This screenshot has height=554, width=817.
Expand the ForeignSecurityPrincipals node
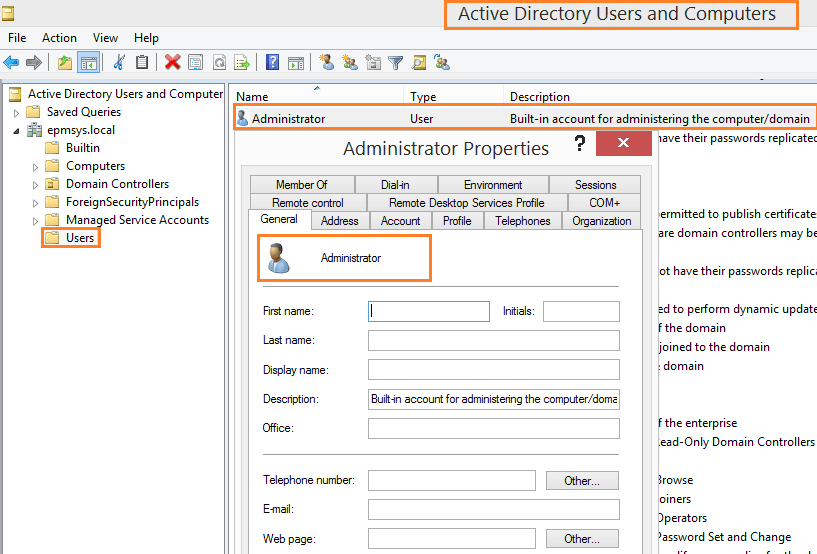pos(35,203)
